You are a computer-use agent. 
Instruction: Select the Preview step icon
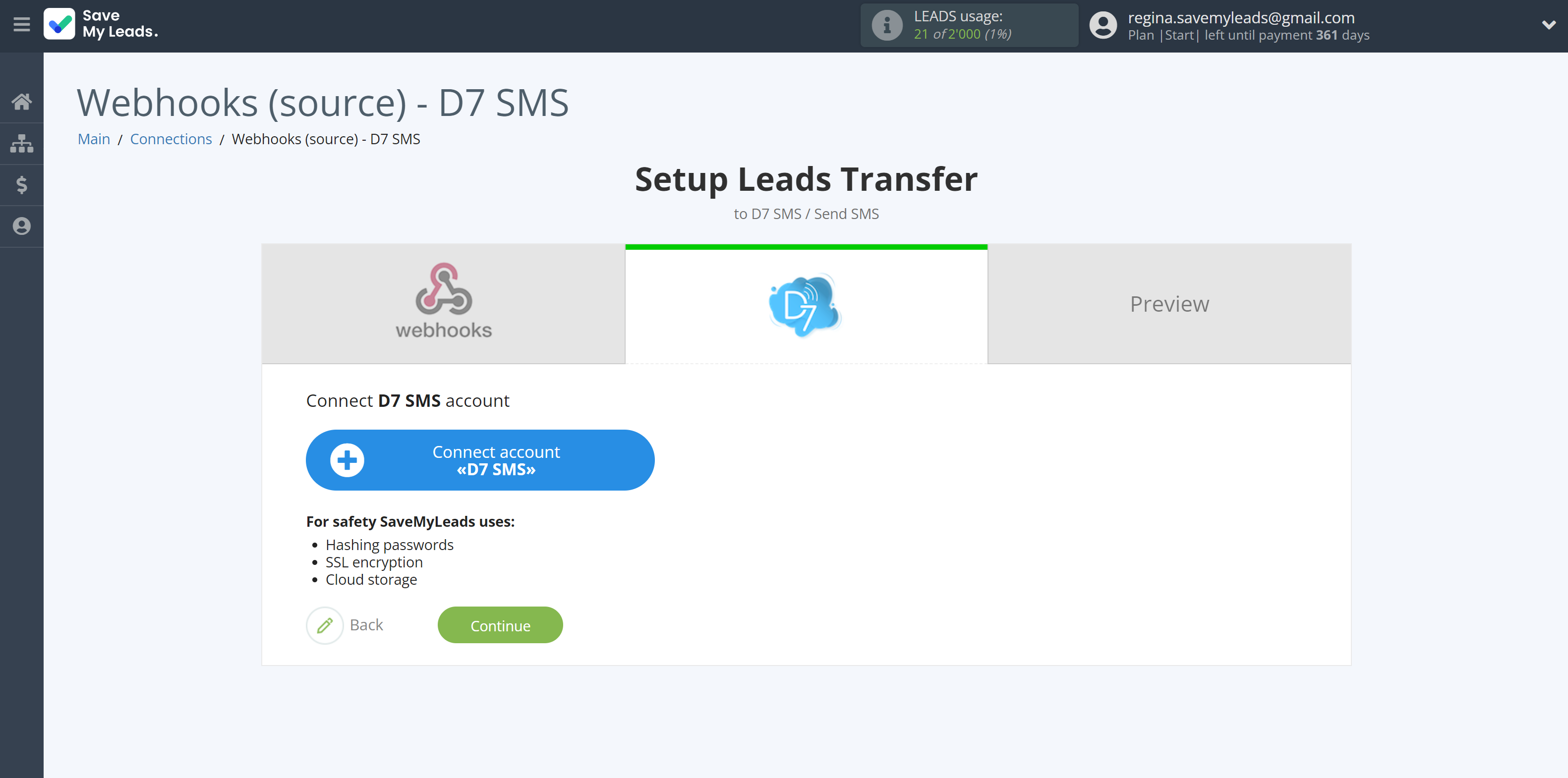[x=1169, y=303]
